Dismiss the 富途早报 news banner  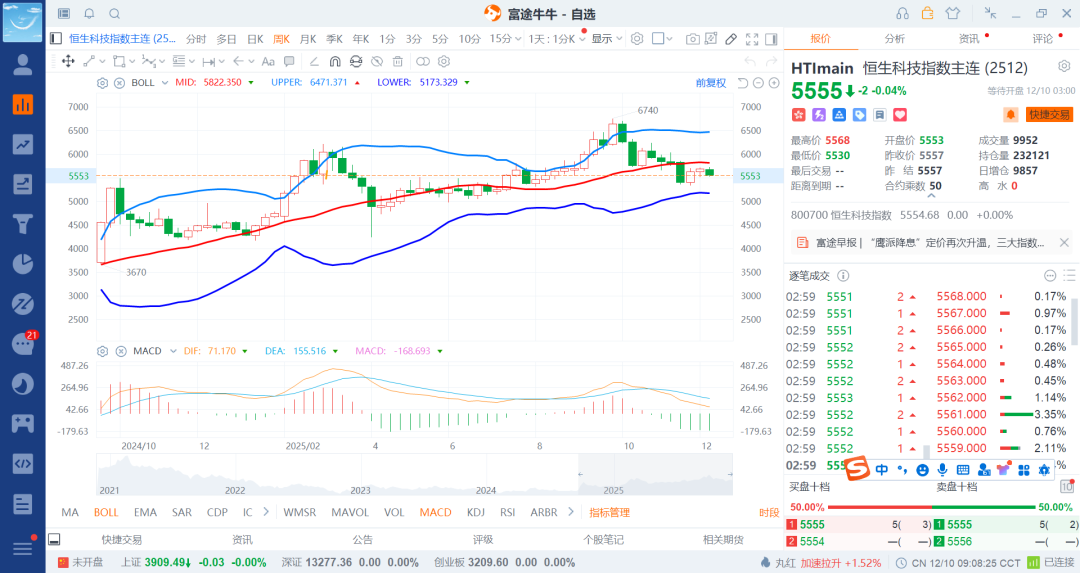pos(1064,242)
